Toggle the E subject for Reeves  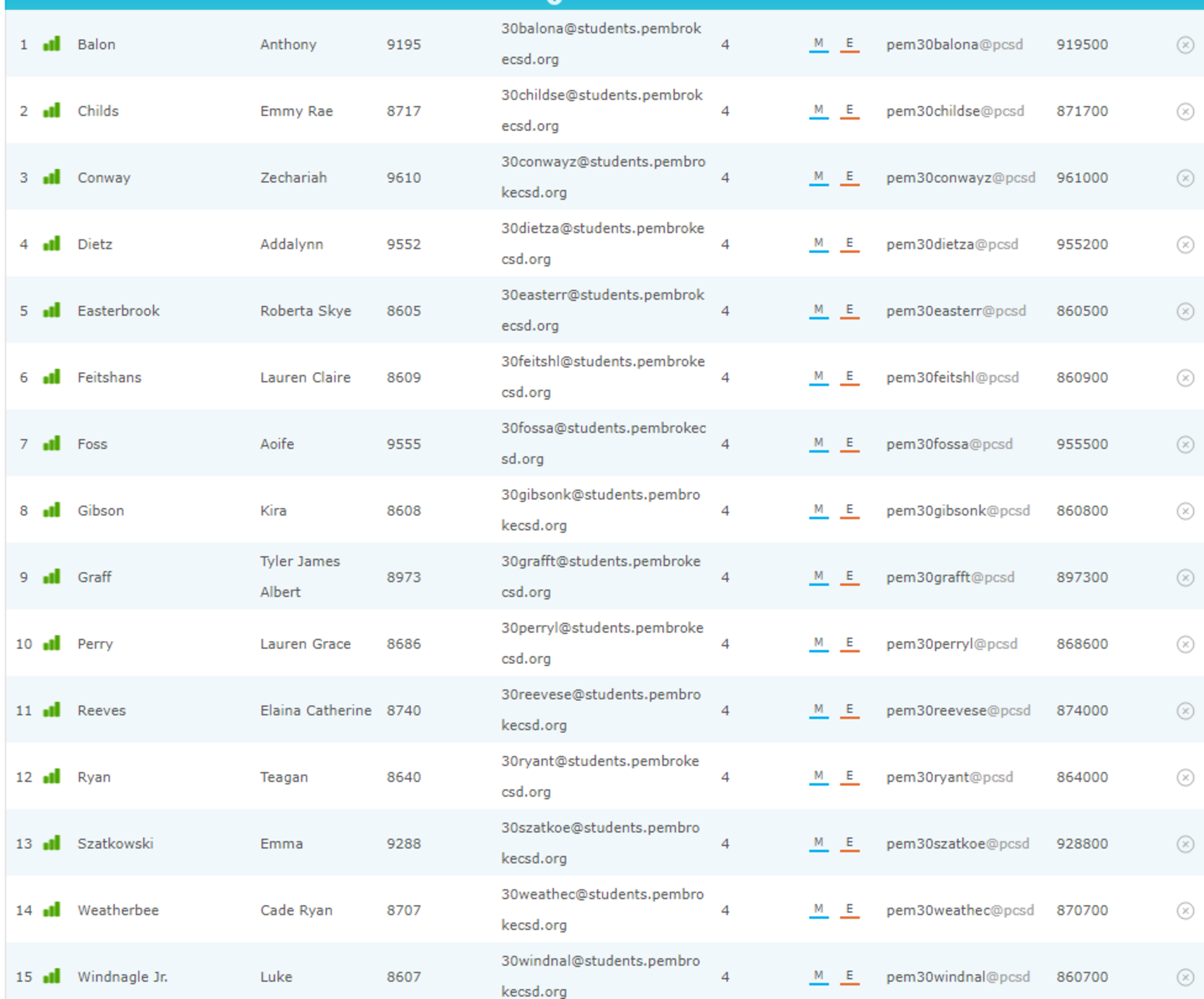click(849, 709)
